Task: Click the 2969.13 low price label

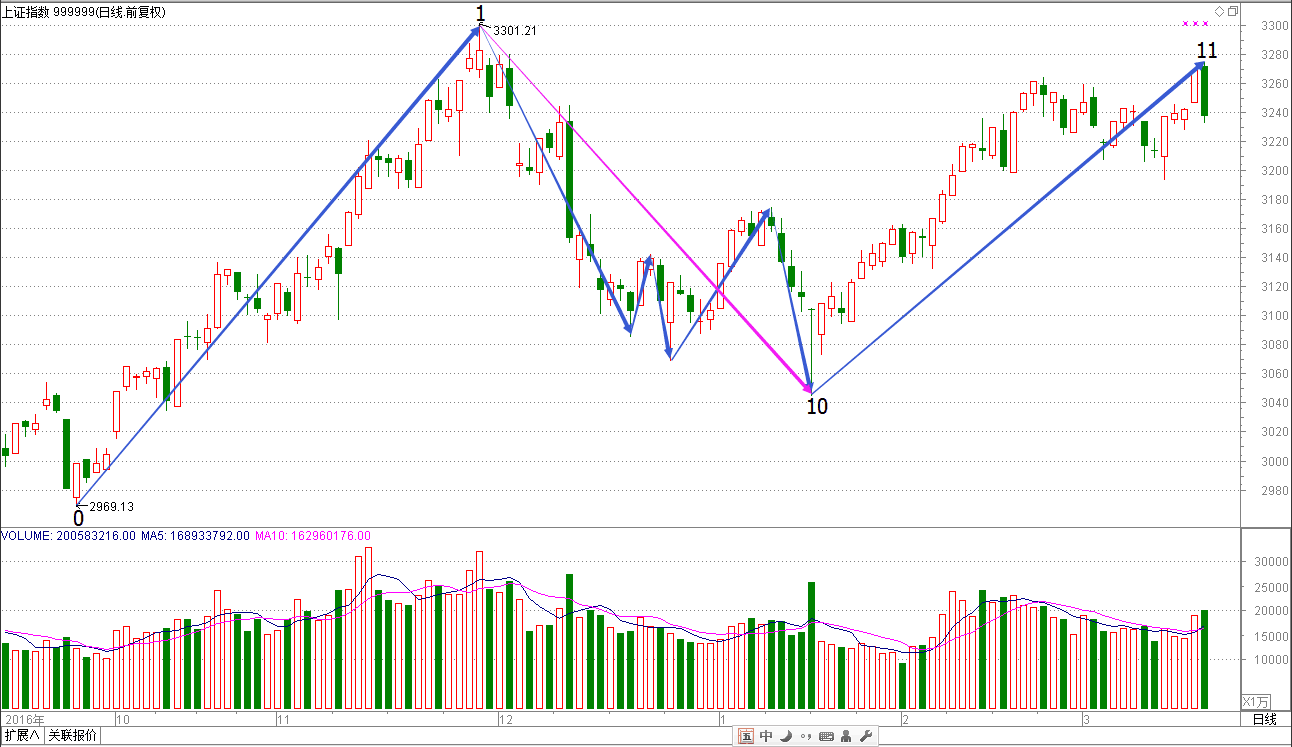Action: coord(112,507)
